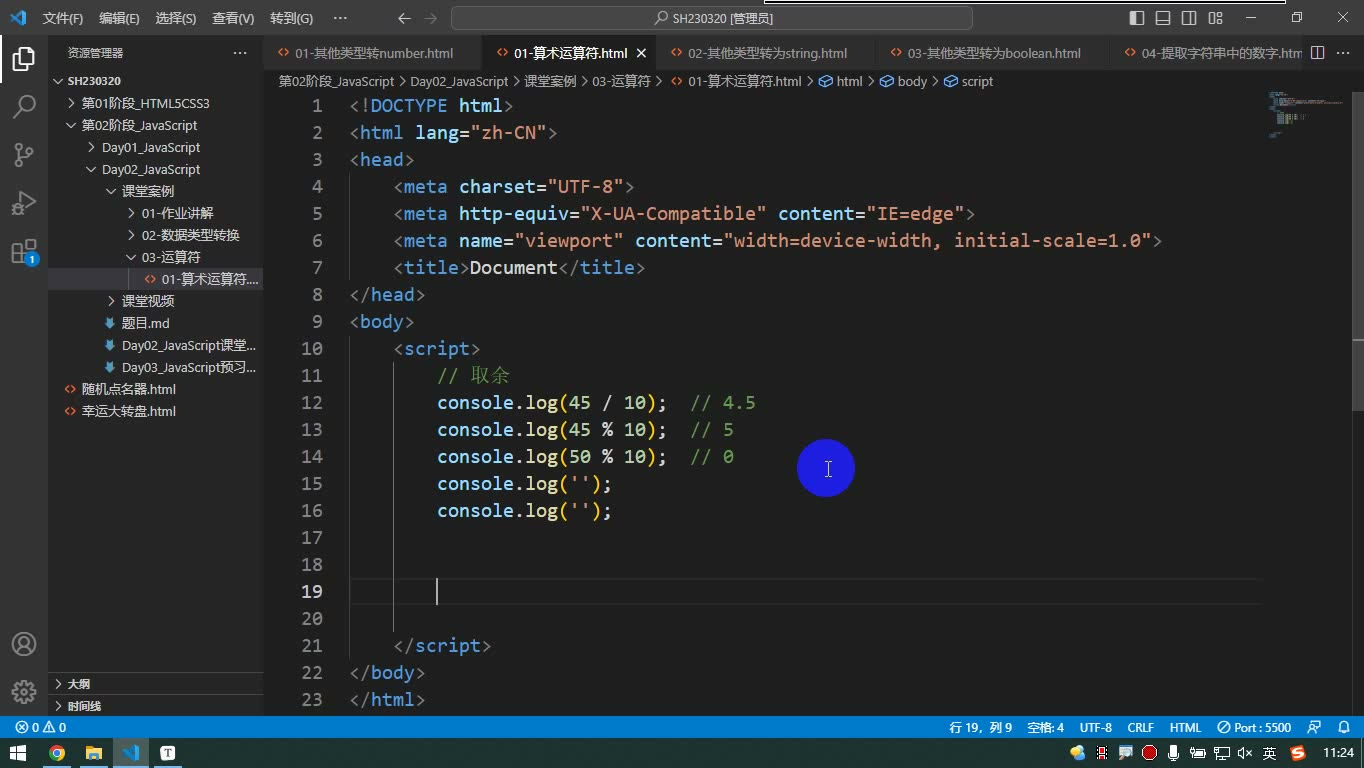Screen dimensions: 1364x768
Task: Open the Source Control view
Action: click(24, 154)
